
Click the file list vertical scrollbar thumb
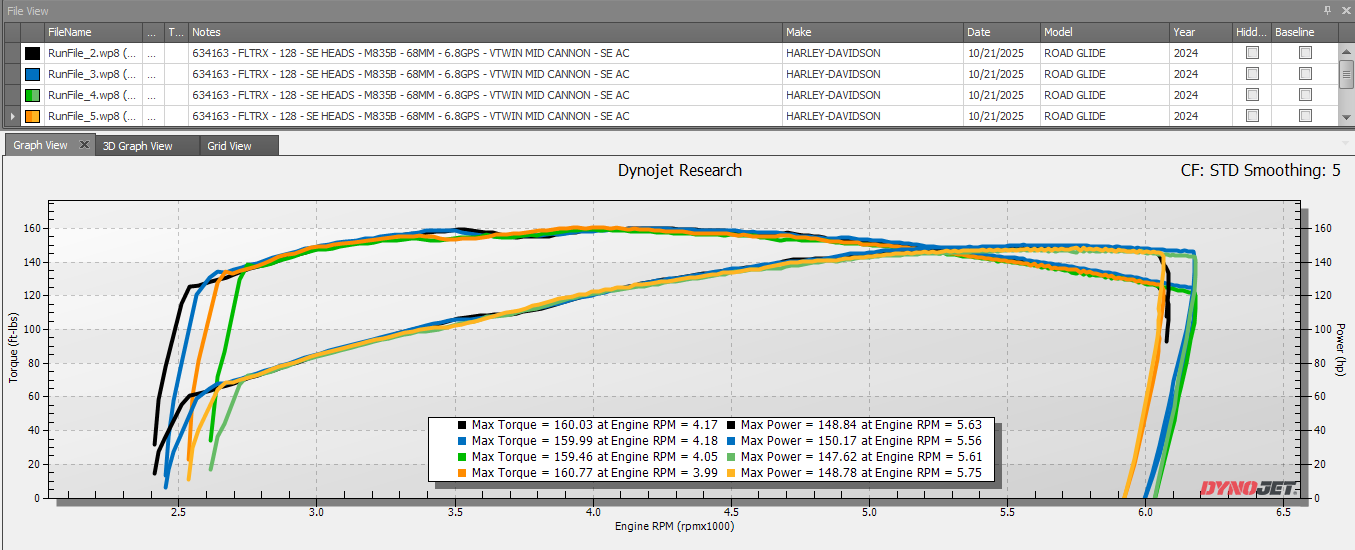point(1346,74)
